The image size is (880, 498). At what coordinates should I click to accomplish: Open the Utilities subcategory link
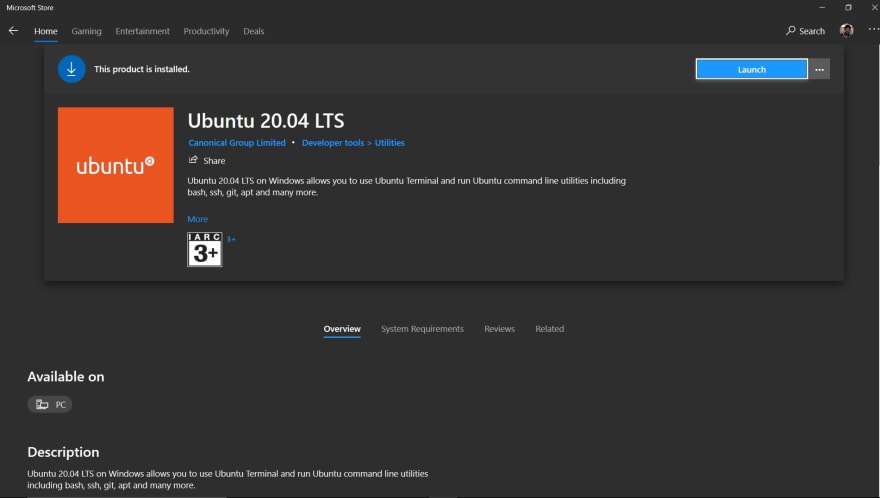pyautogui.click(x=389, y=143)
